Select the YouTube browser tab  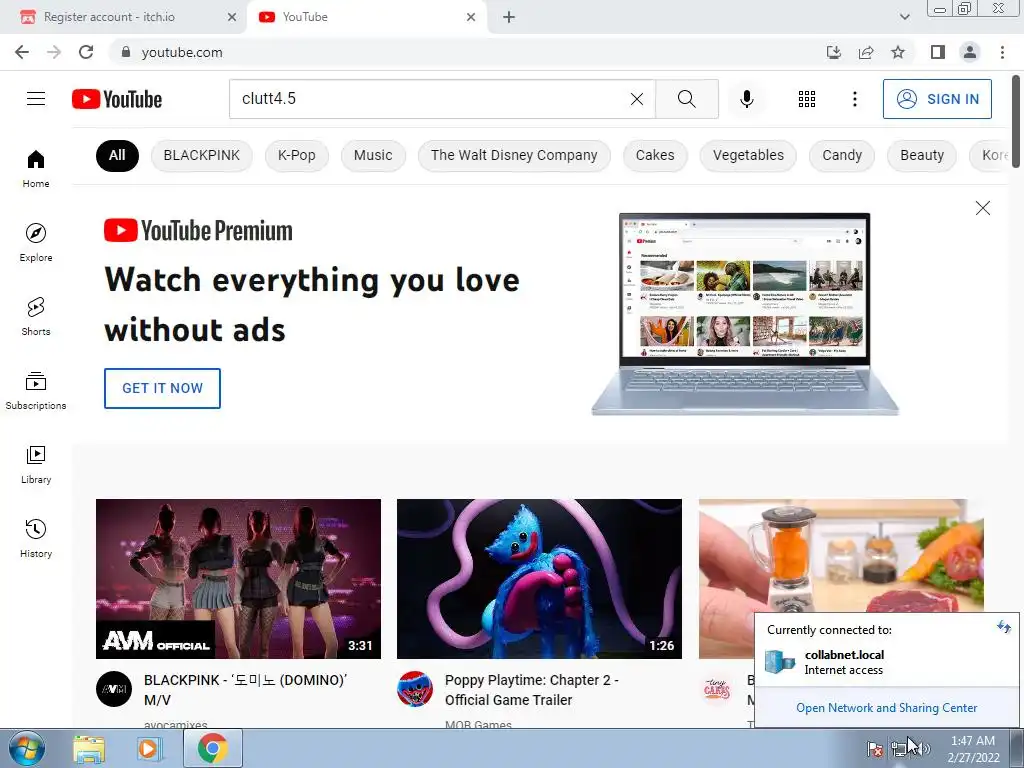click(x=367, y=17)
